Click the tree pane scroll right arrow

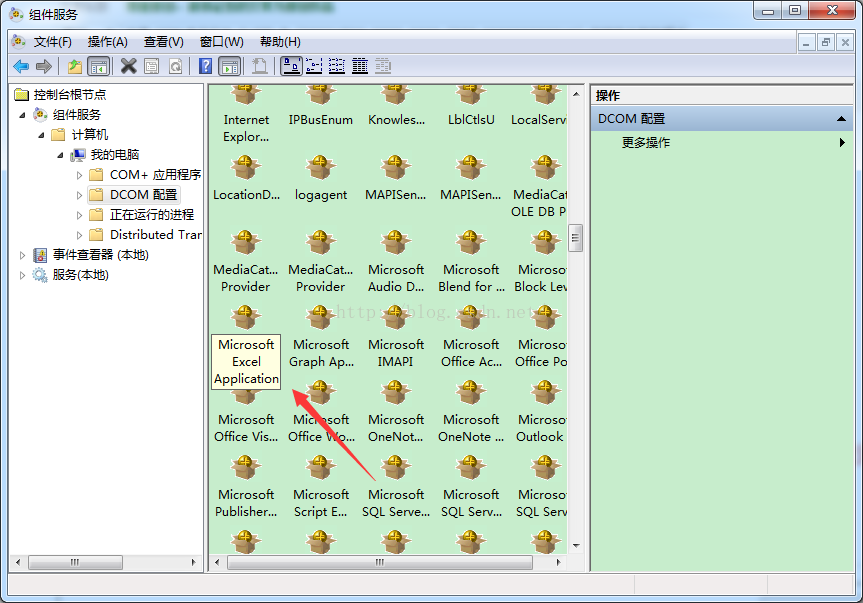pyautogui.click(x=193, y=562)
